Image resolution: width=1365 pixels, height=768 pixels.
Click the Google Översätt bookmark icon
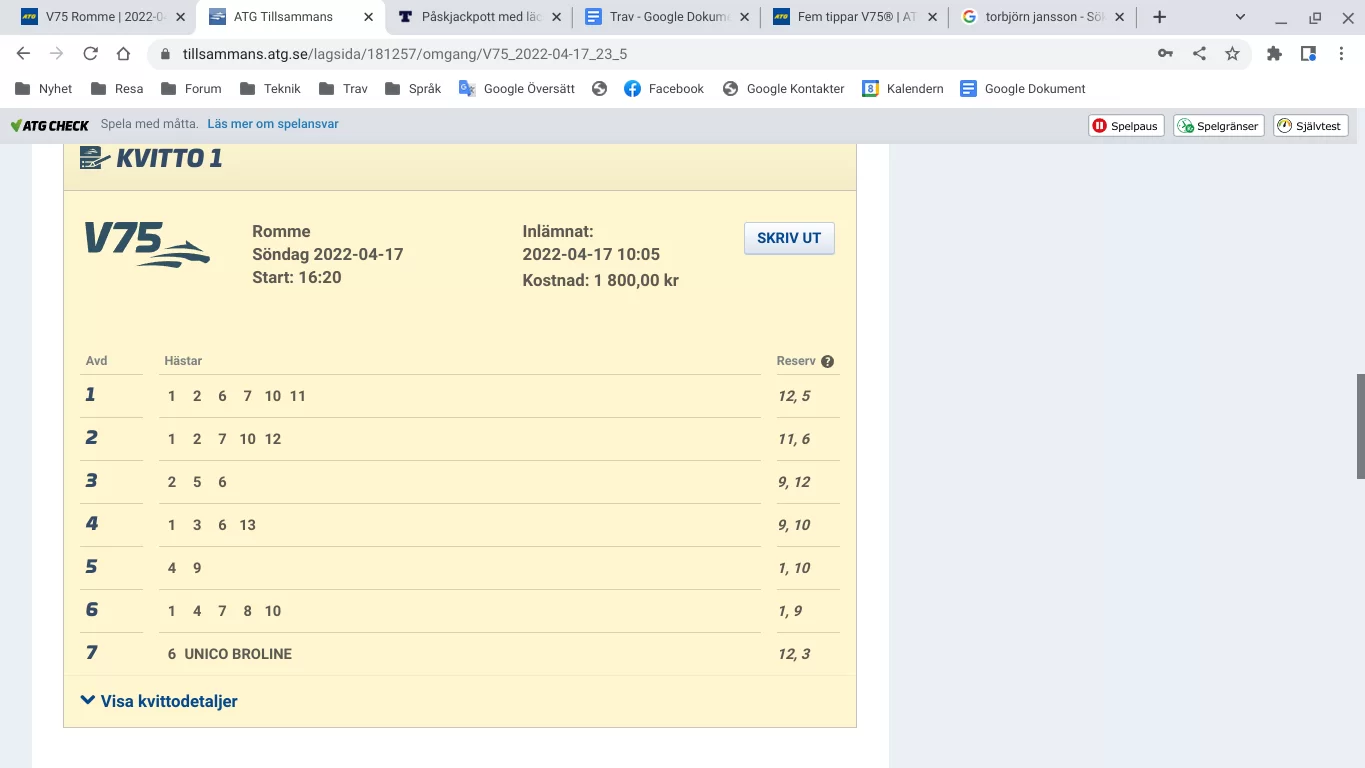click(465, 88)
